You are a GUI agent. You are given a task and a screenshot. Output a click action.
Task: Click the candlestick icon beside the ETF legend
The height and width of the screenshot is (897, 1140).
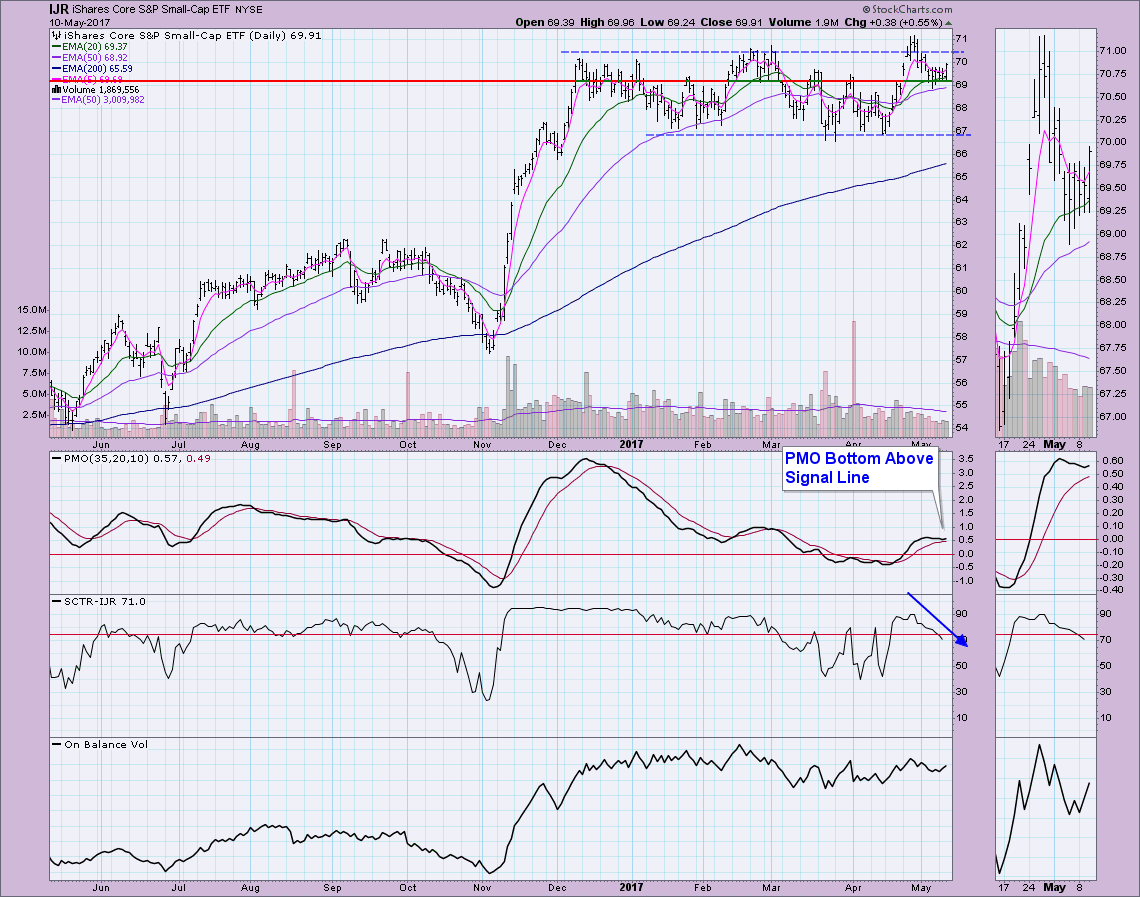(x=54, y=34)
